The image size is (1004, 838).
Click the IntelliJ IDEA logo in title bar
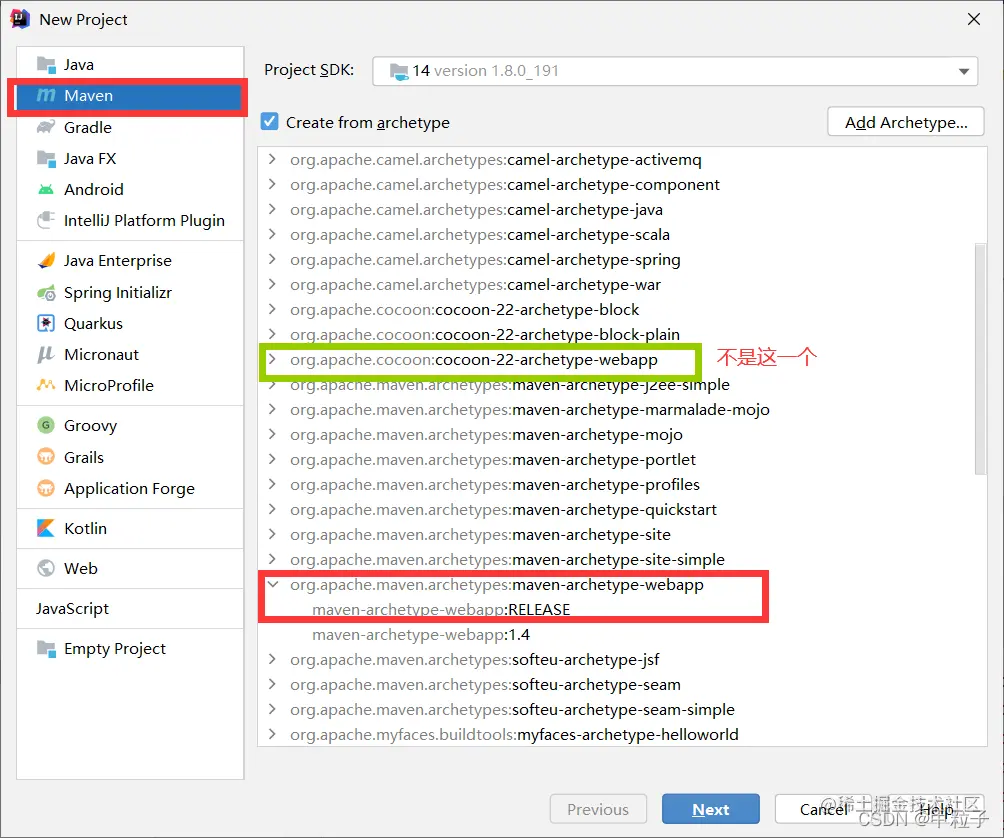point(20,19)
